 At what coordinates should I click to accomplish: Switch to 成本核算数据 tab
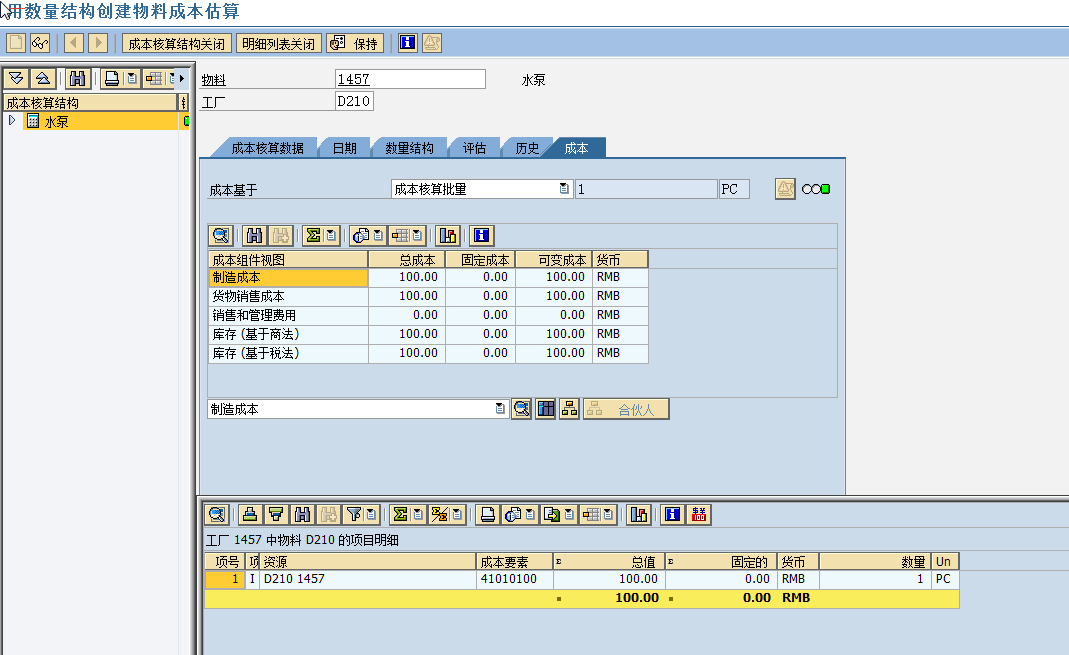click(x=267, y=148)
